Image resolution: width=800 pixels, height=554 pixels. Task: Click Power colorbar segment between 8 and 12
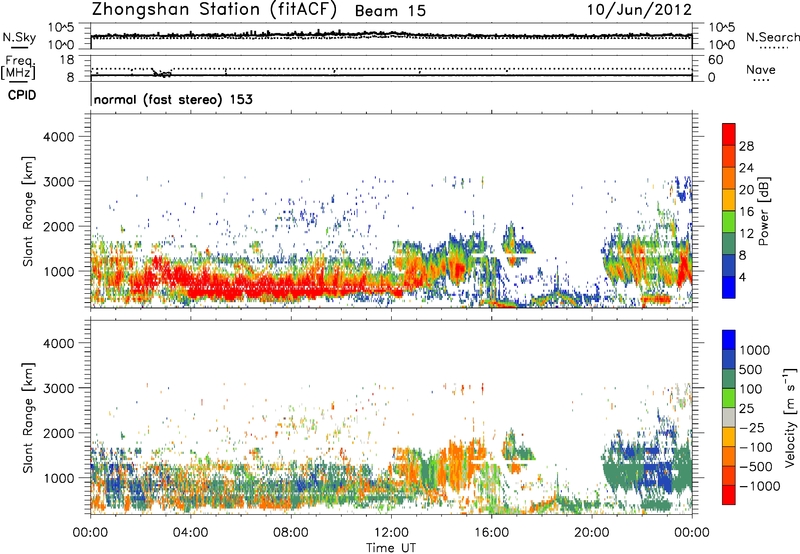(x=729, y=243)
